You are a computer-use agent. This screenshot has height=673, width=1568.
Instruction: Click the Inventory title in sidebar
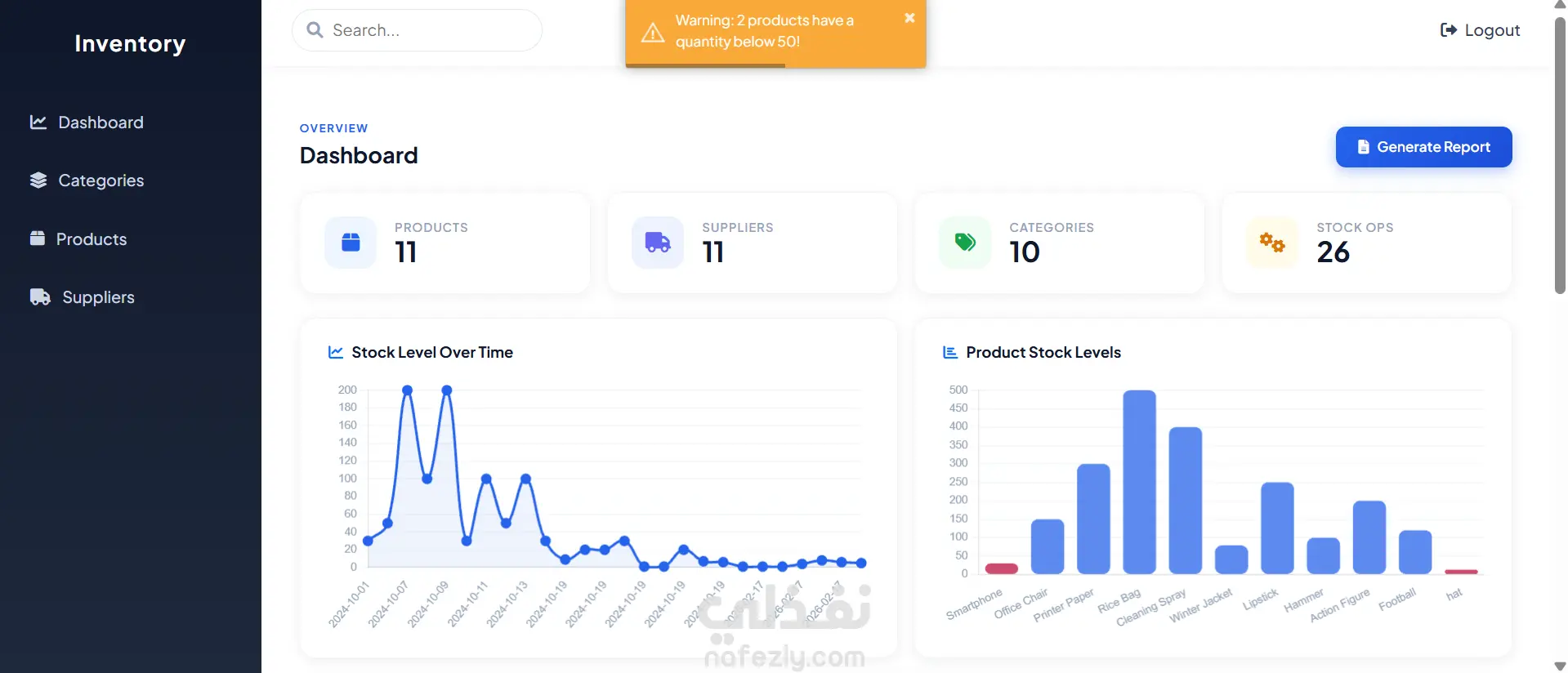pyautogui.click(x=130, y=44)
